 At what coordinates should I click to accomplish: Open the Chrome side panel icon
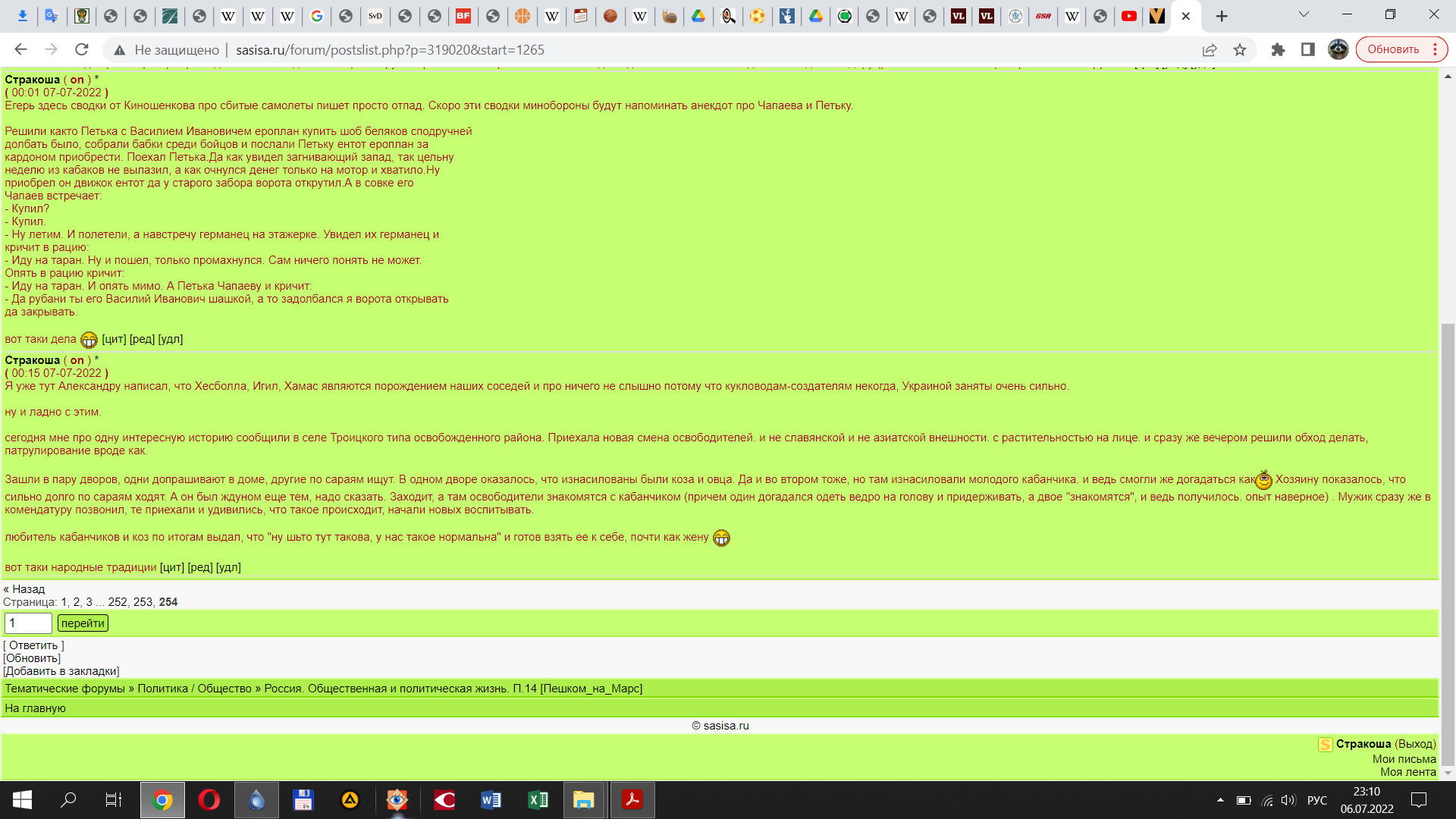pyautogui.click(x=1308, y=49)
